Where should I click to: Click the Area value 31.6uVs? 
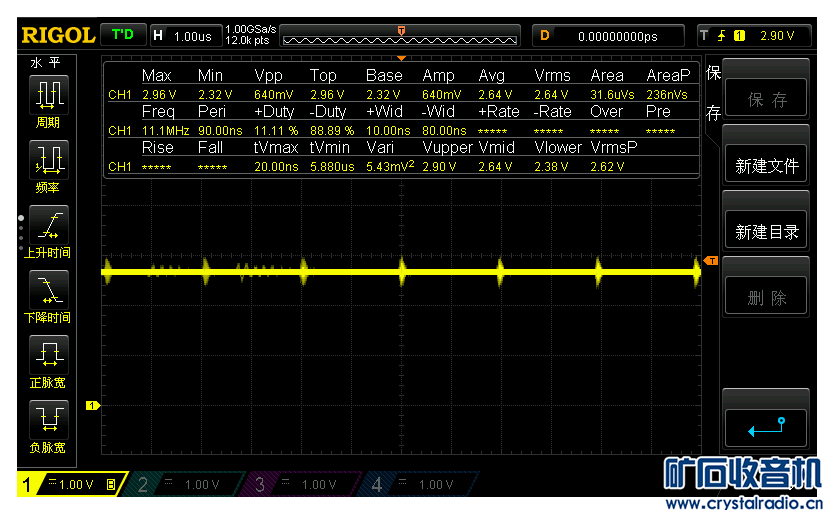(612, 94)
